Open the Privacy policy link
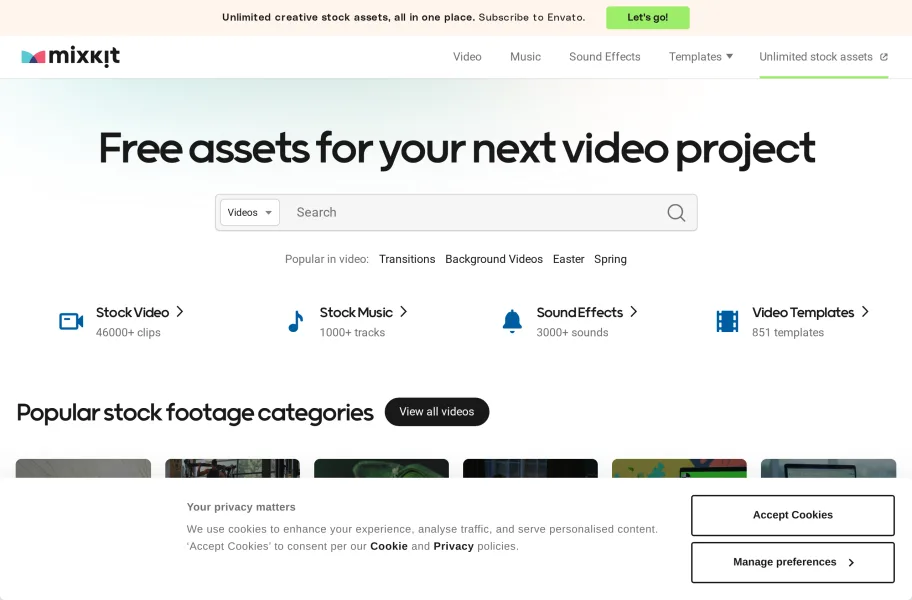This screenshot has height=600, width=912. (x=454, y=546)
